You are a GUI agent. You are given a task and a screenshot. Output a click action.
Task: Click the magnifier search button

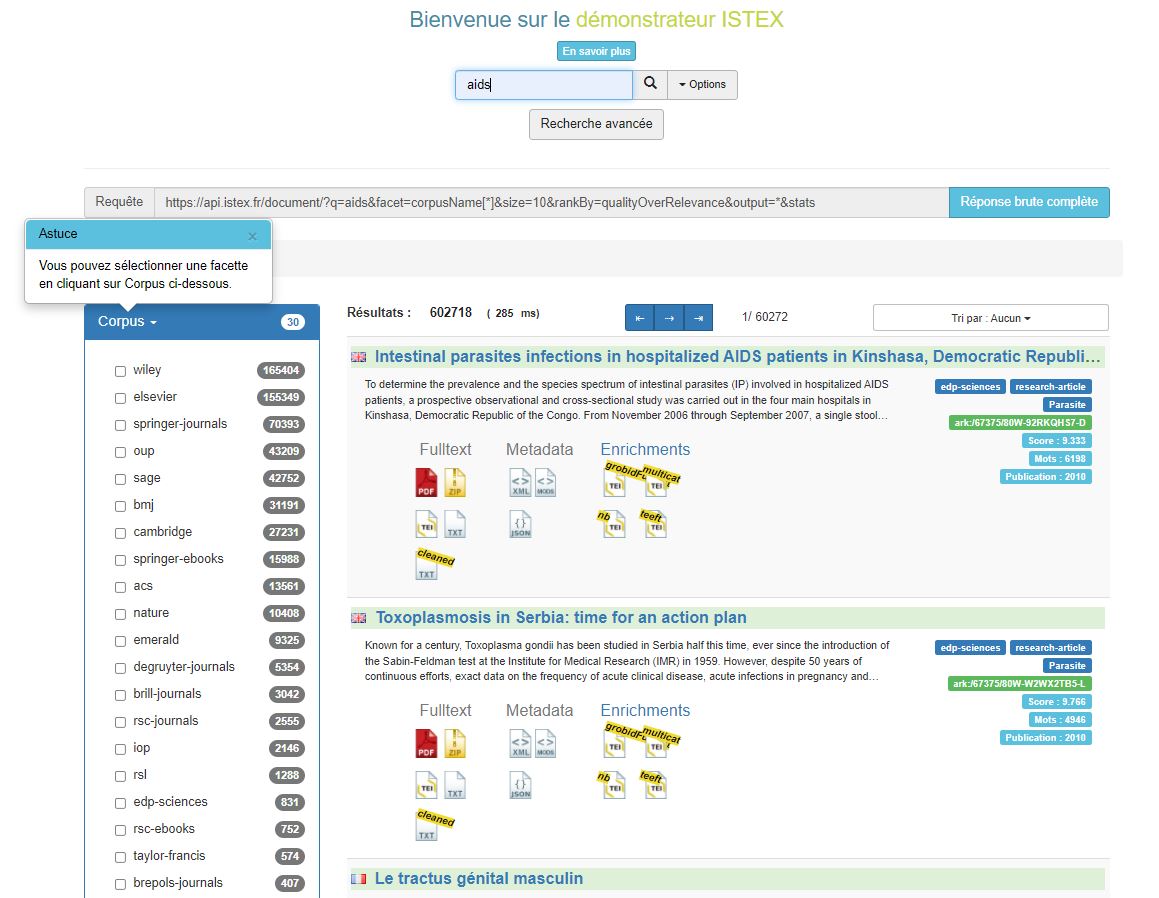pyautogui.click(x=650, y=84)
